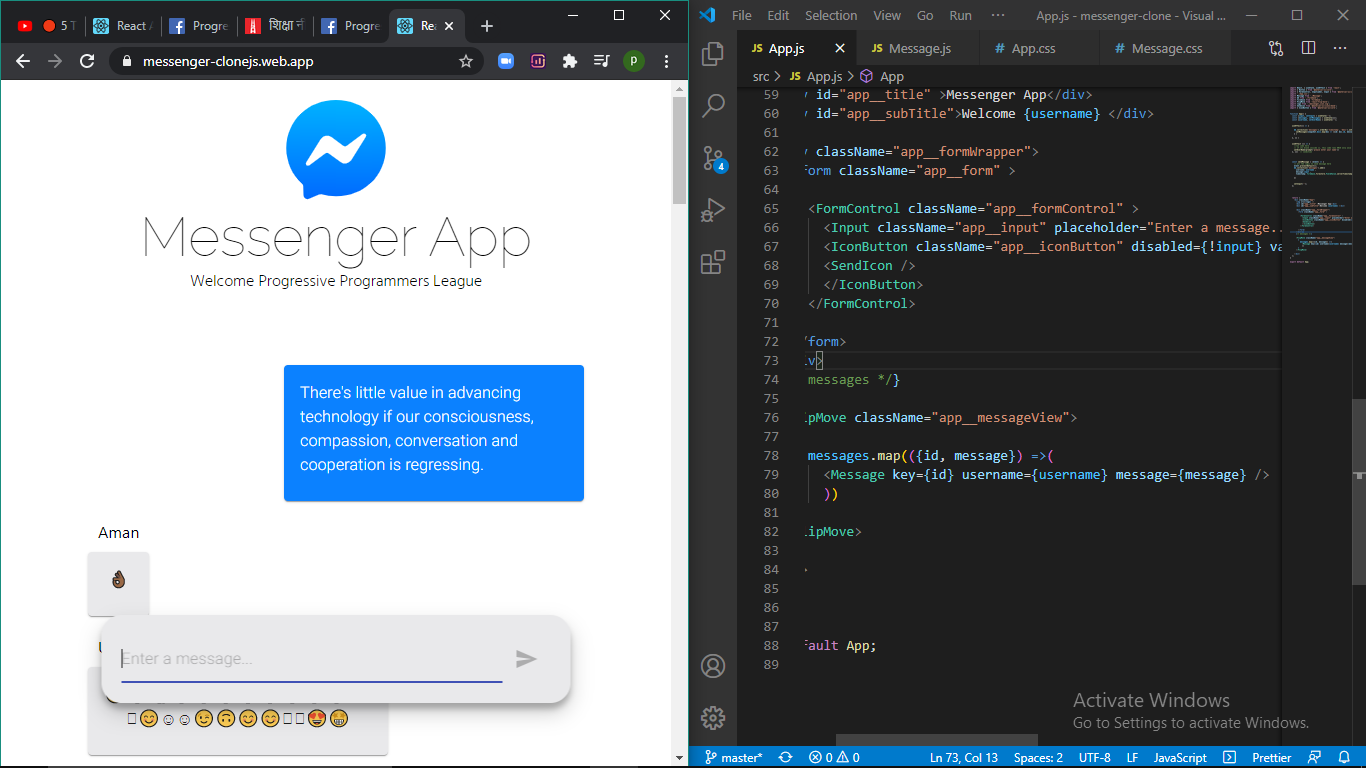This screenshot has height=768, width=1366.
Task: Open the VS Code notifications bell
Action: pyautogui.click(x=1345, y=758)
